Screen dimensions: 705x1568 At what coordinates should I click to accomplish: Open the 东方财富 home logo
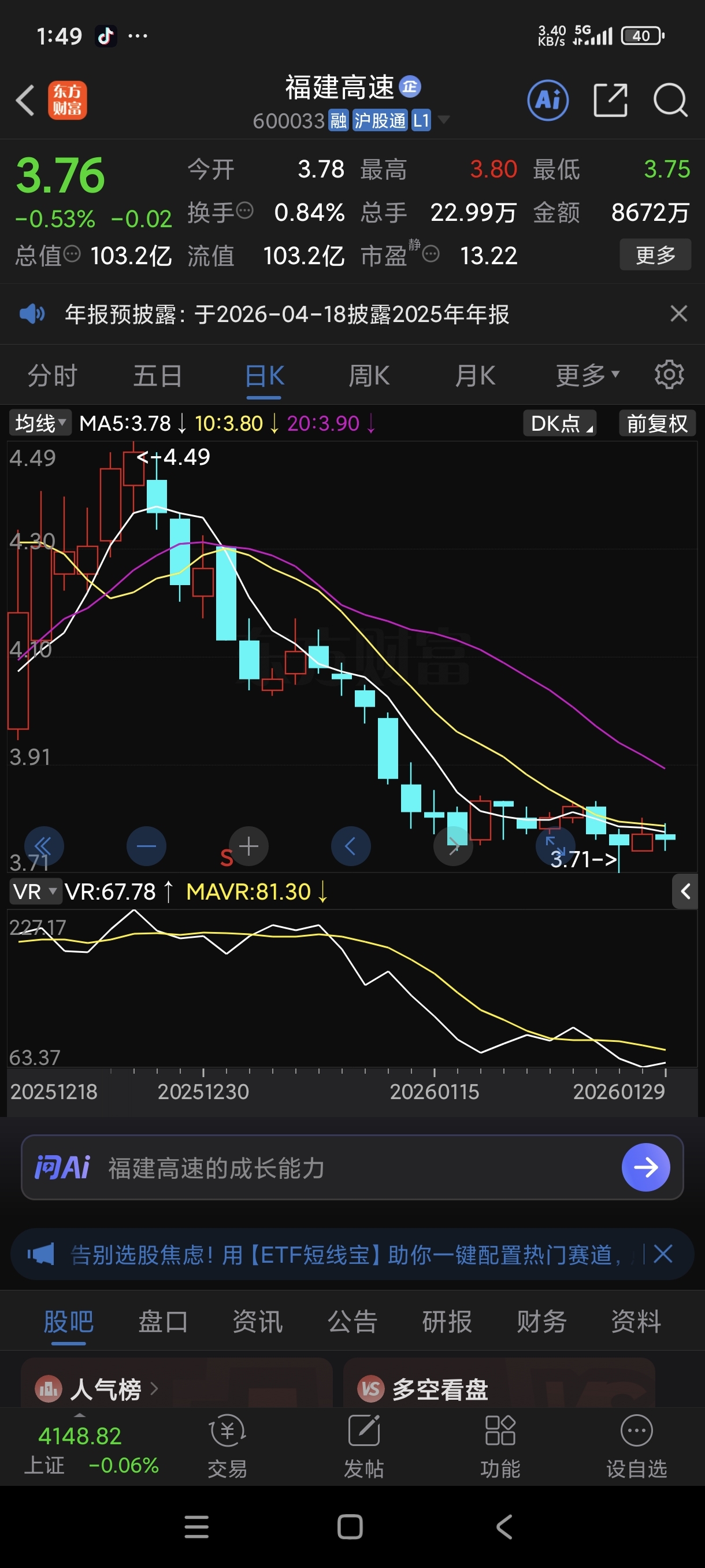point(68,101)
